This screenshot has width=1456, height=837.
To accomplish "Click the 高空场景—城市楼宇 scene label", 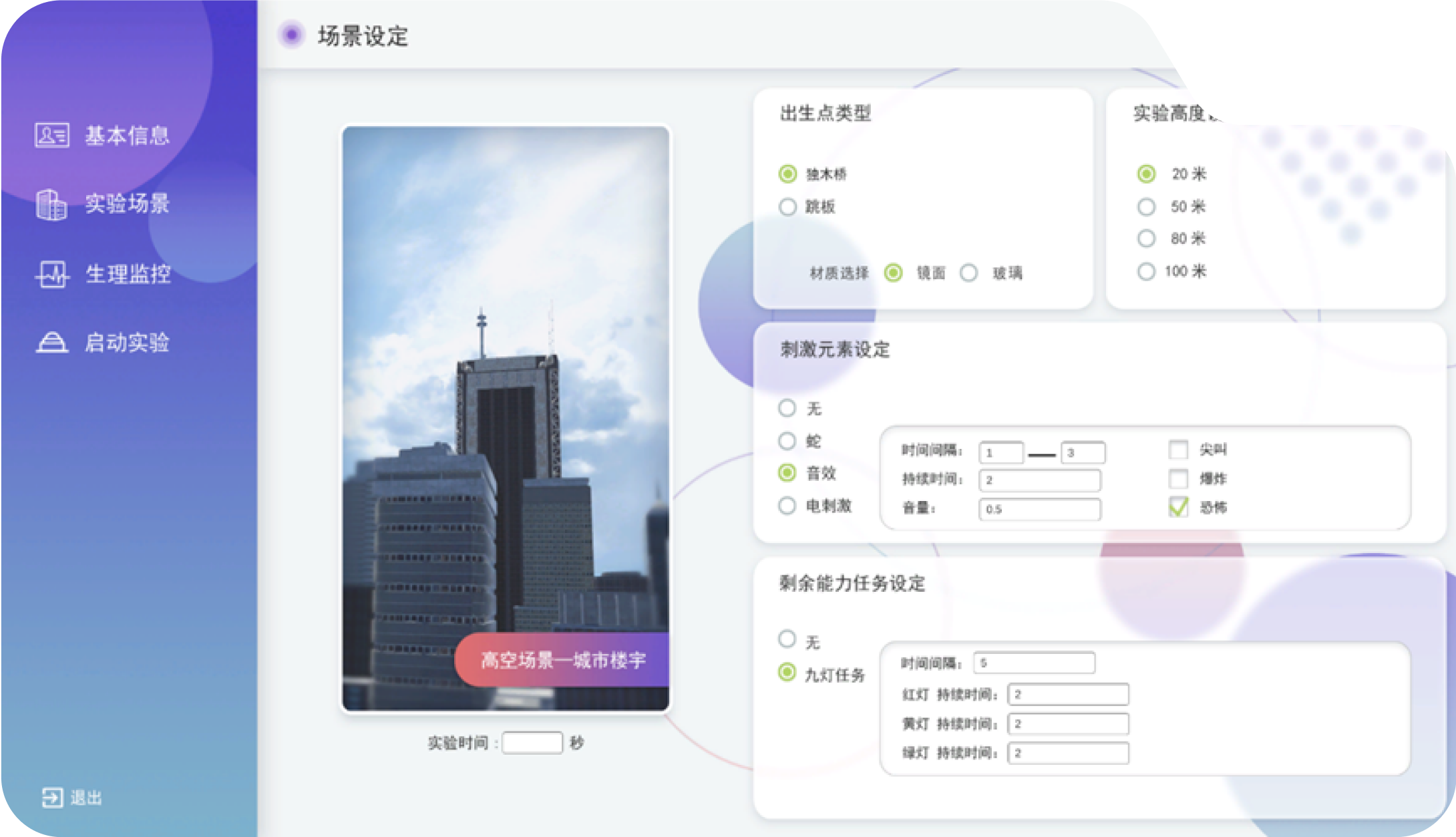I will click(562, 661).
